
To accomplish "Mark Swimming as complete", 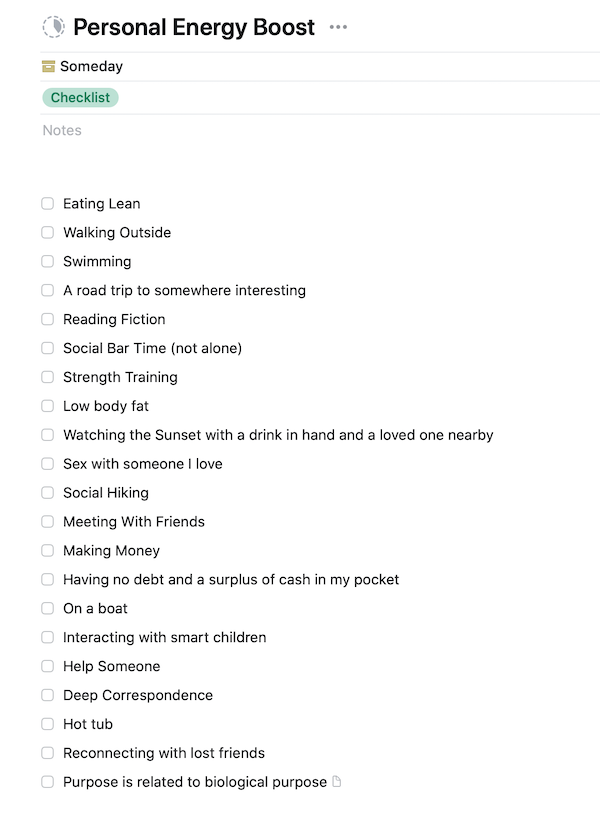I will (x=48, y=262).
